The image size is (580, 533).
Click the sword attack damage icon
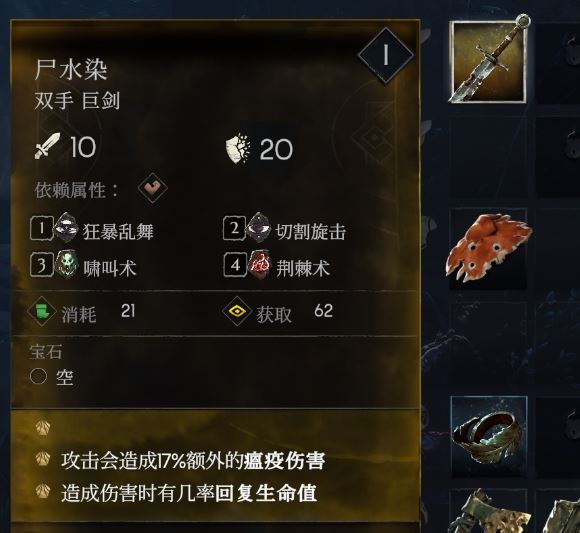tap(48, 146)
